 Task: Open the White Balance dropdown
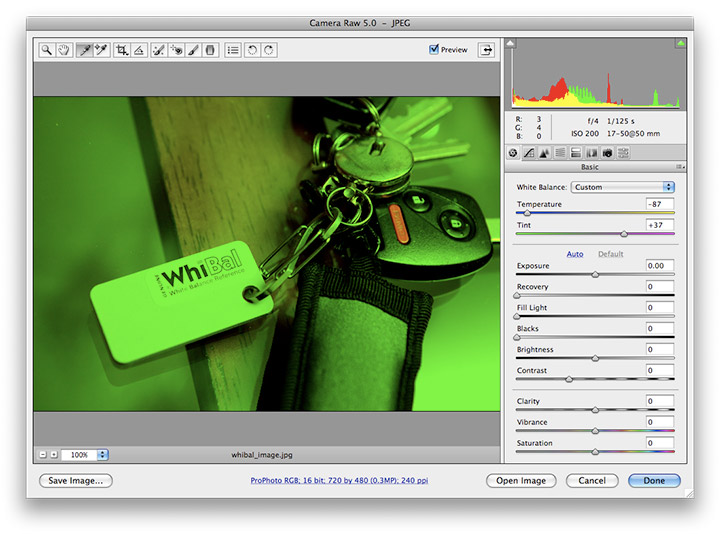click(623, 187)
